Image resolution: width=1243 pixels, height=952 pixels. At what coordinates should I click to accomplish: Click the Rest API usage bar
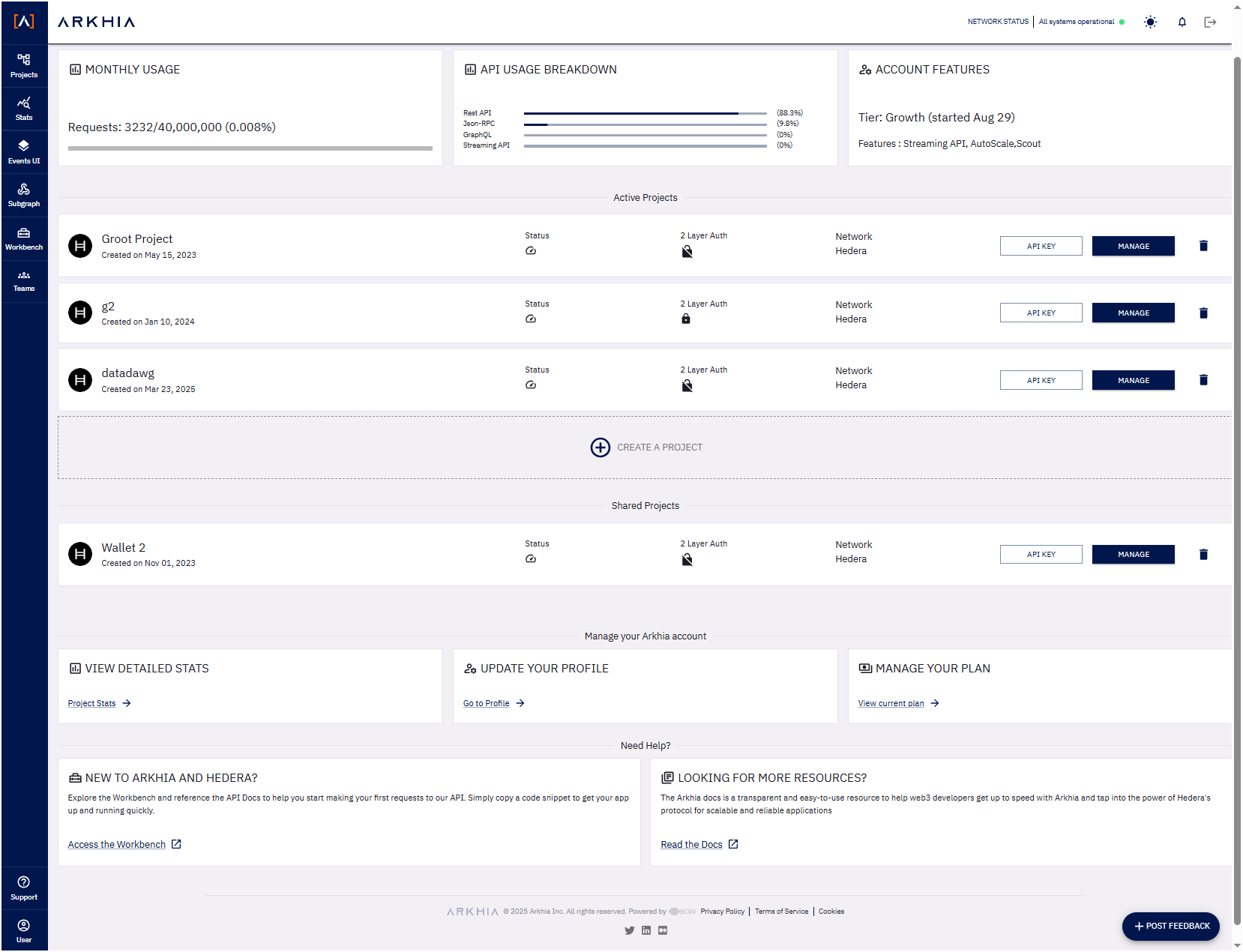coord(645,113)
